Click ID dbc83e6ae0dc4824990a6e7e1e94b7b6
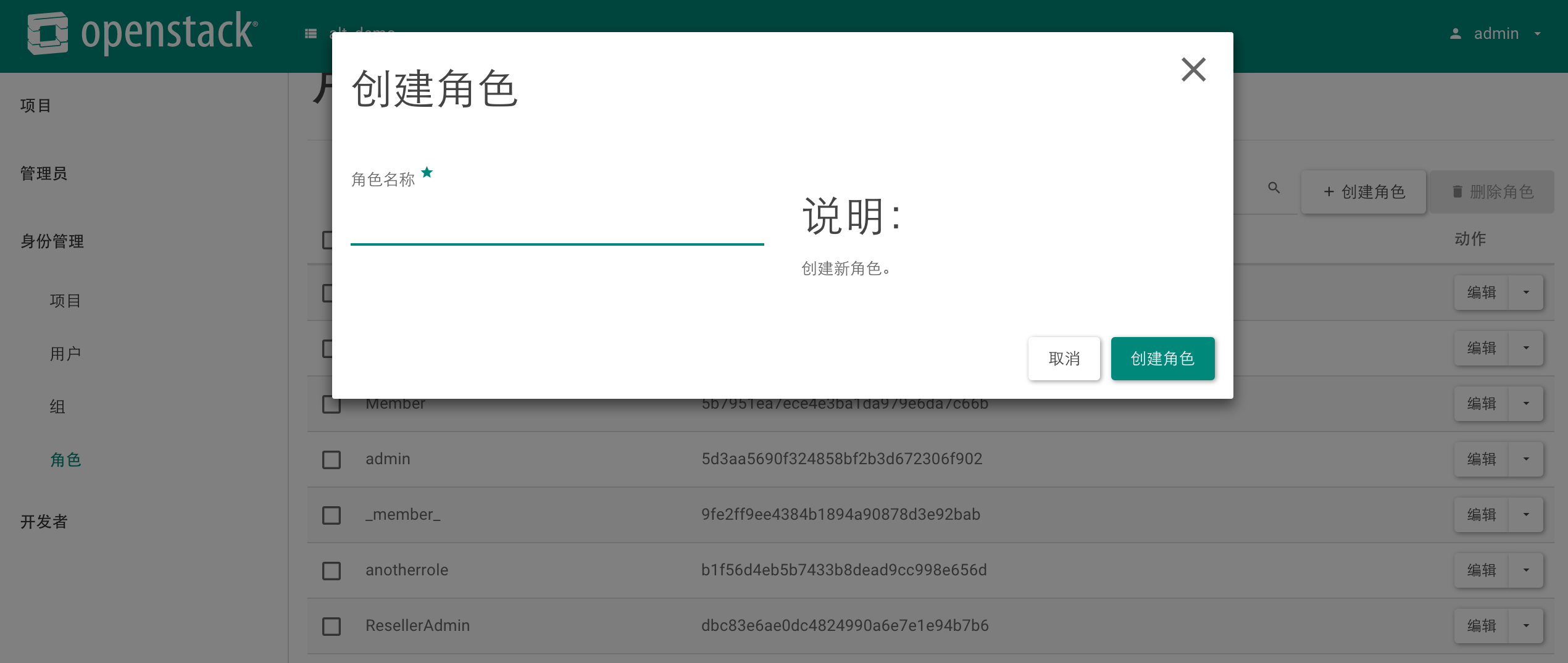Viewport: 1568px width, 663px height. [844, 625]
